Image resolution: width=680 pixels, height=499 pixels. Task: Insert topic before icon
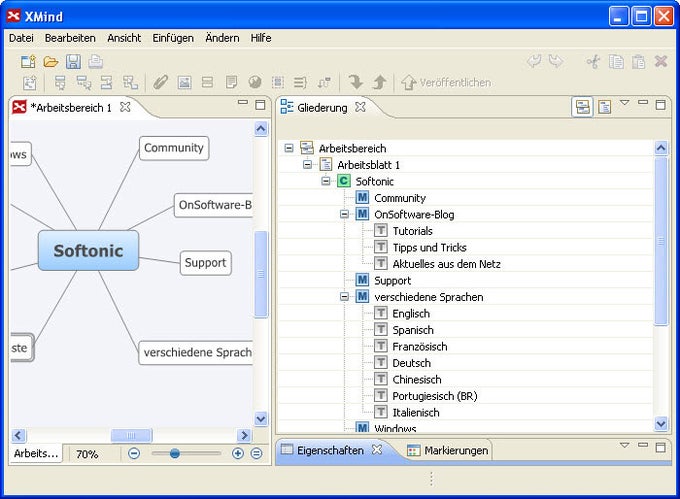(107, 82)
